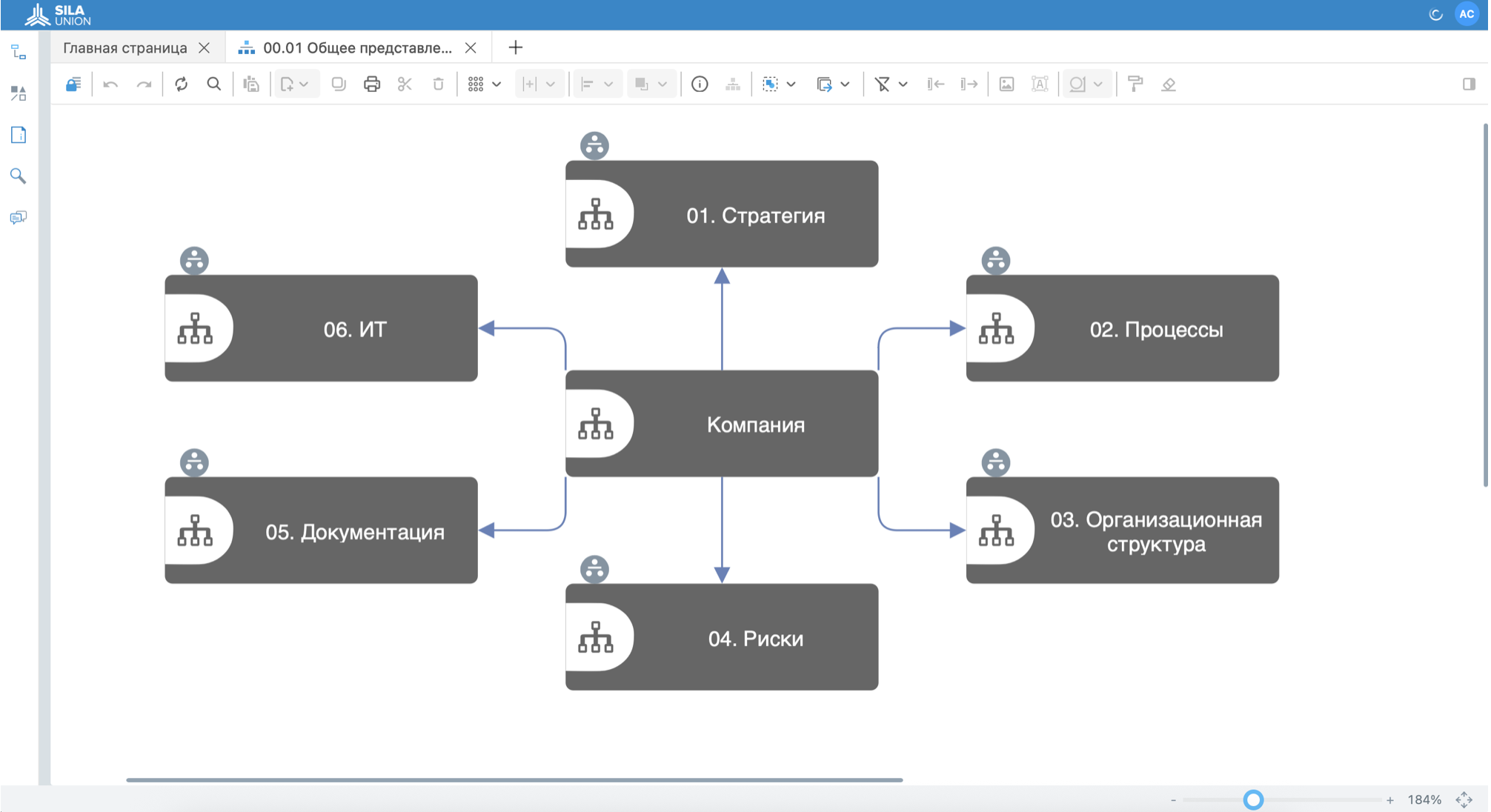Screen dimensions: 1491x812
Task: Click the zoom slider handle
Action: click(x=1253, y=799)
